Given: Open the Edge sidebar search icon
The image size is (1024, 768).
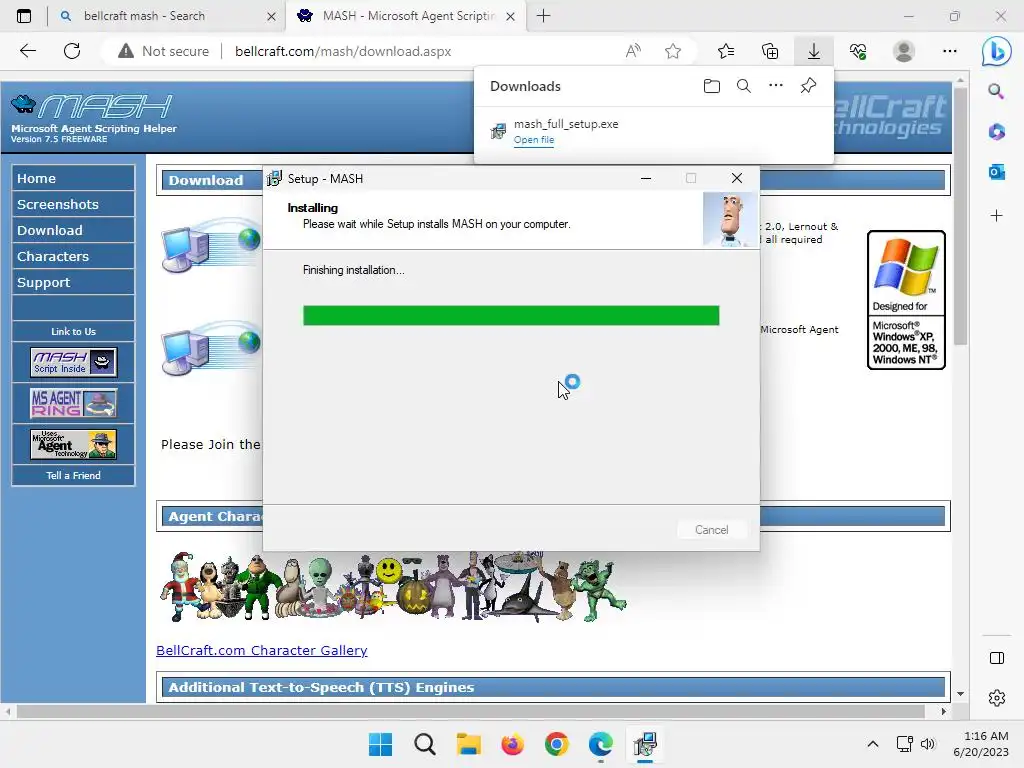Looking at the screenshot, I should [996, 91].
